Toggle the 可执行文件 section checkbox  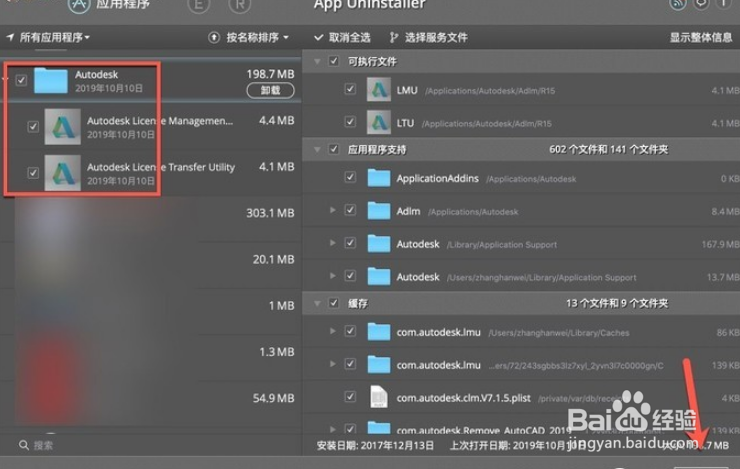click(x=334, y=61)
